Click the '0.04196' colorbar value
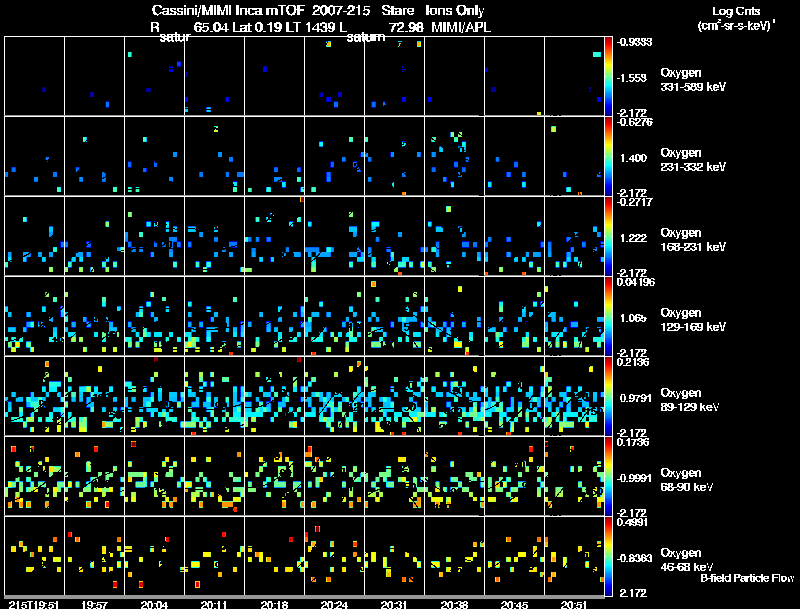 pyautogui.click(x=636, y=282)
